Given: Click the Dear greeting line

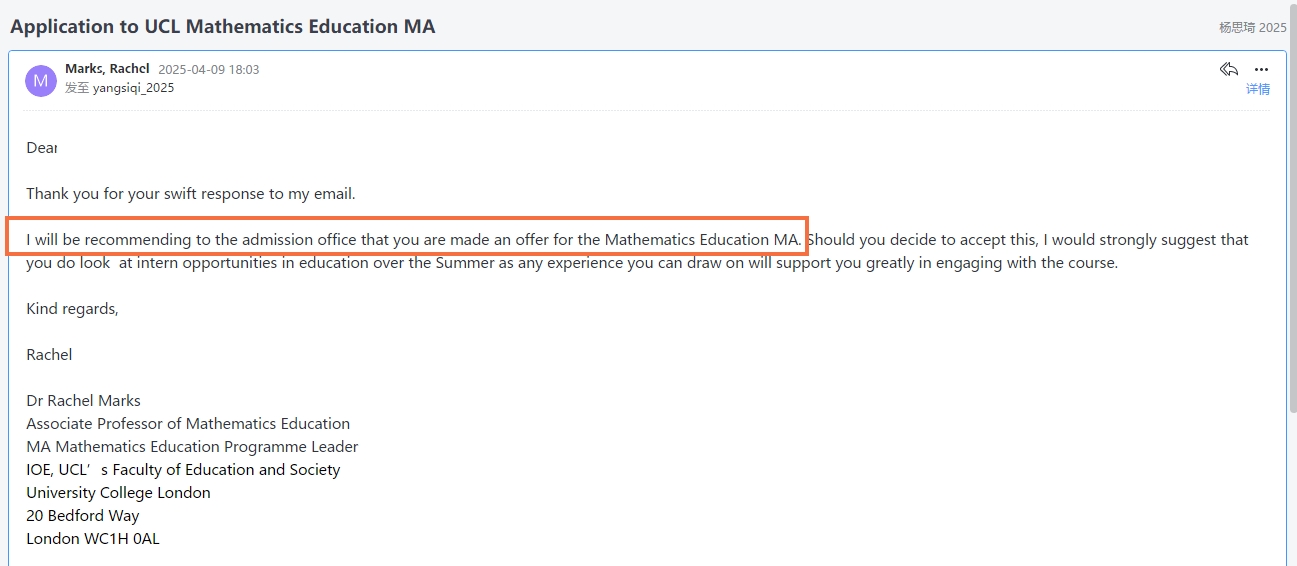Looking at the screenshot, I should 42,148.
